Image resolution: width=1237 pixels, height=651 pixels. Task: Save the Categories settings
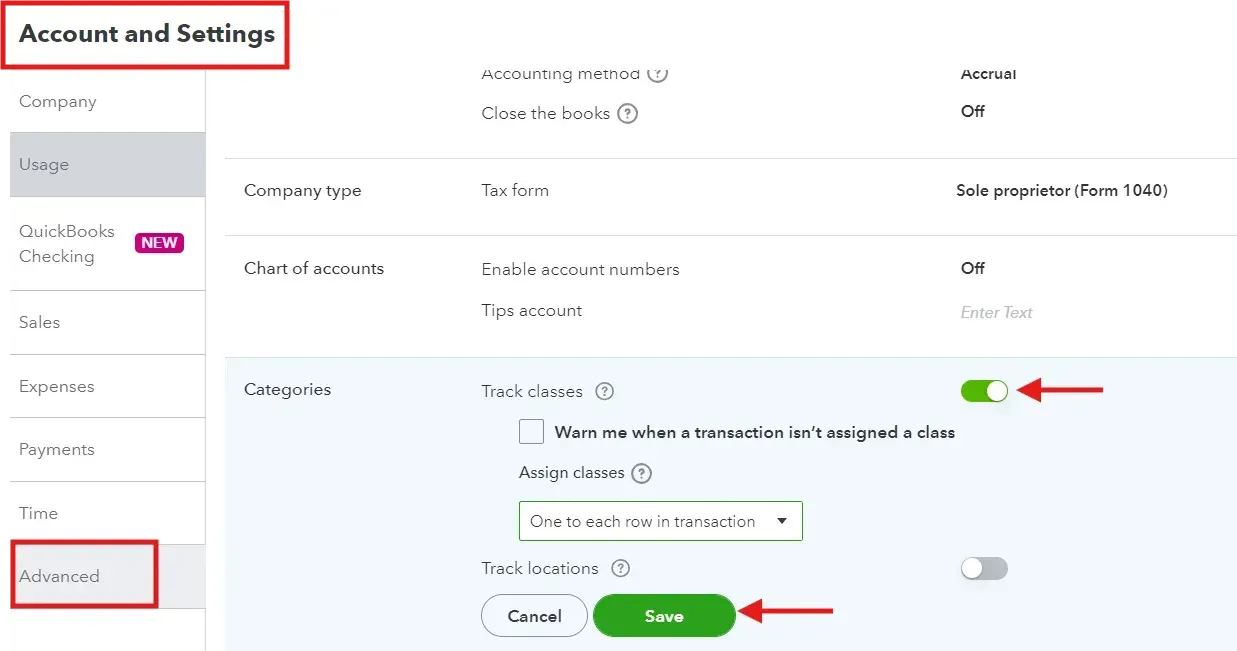coord(664,616)
